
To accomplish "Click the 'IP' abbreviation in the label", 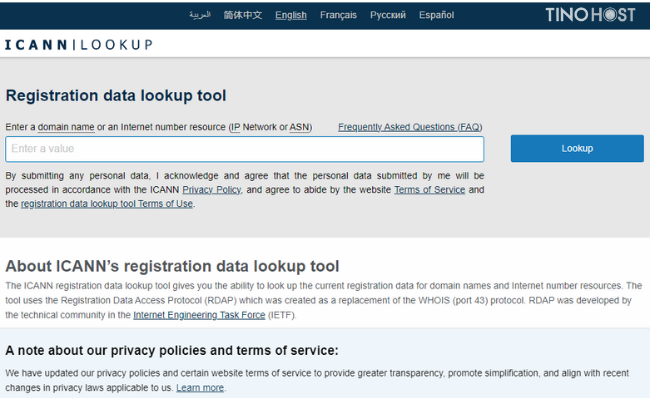I will pyautogui.click(x=235, y=127).
